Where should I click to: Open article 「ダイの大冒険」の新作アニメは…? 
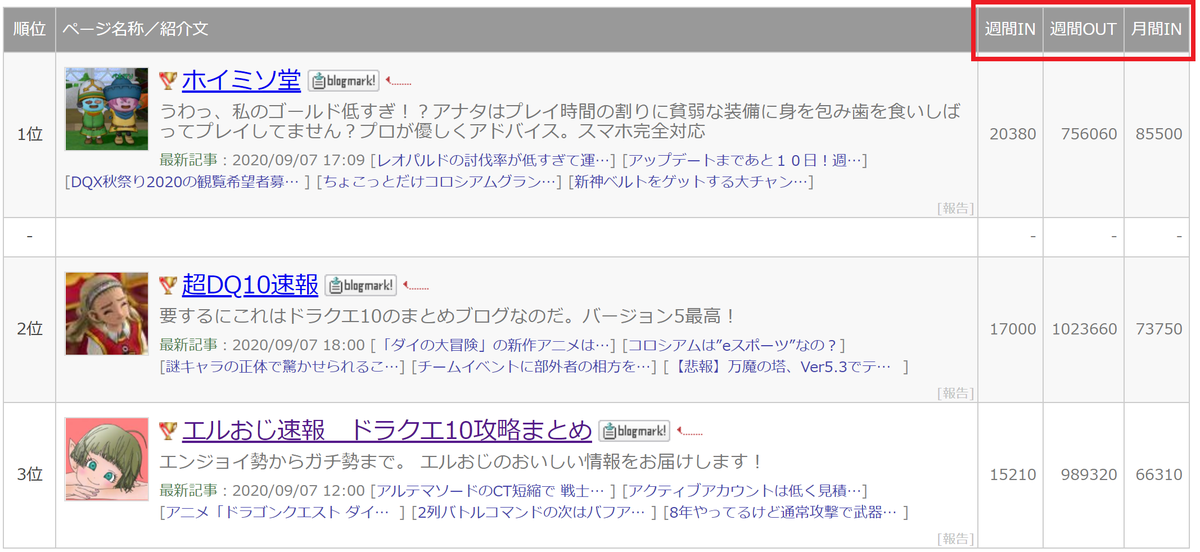pyautogui.click(x=493, y=345)
